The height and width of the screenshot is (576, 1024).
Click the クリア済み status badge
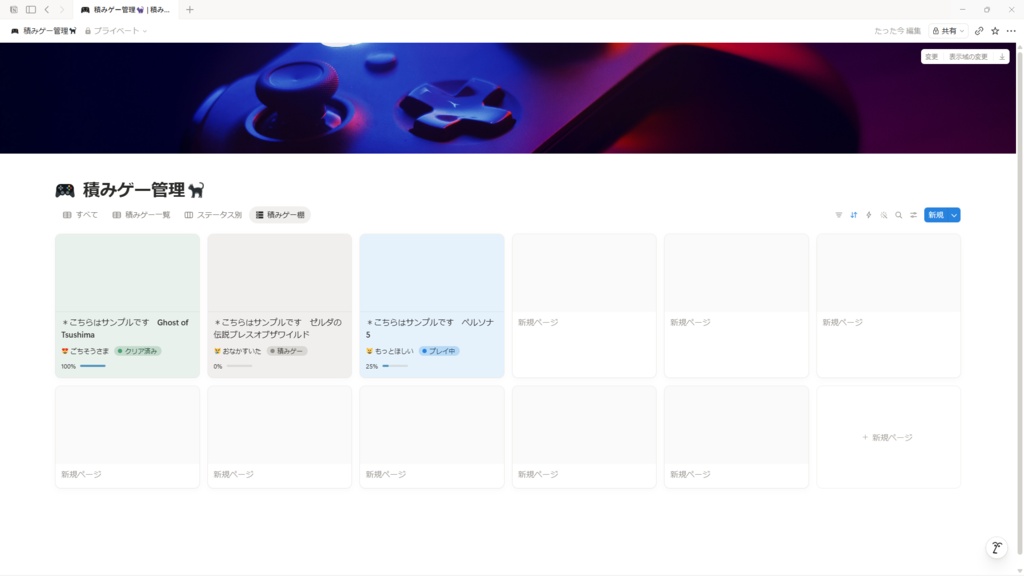coord(138,351)
